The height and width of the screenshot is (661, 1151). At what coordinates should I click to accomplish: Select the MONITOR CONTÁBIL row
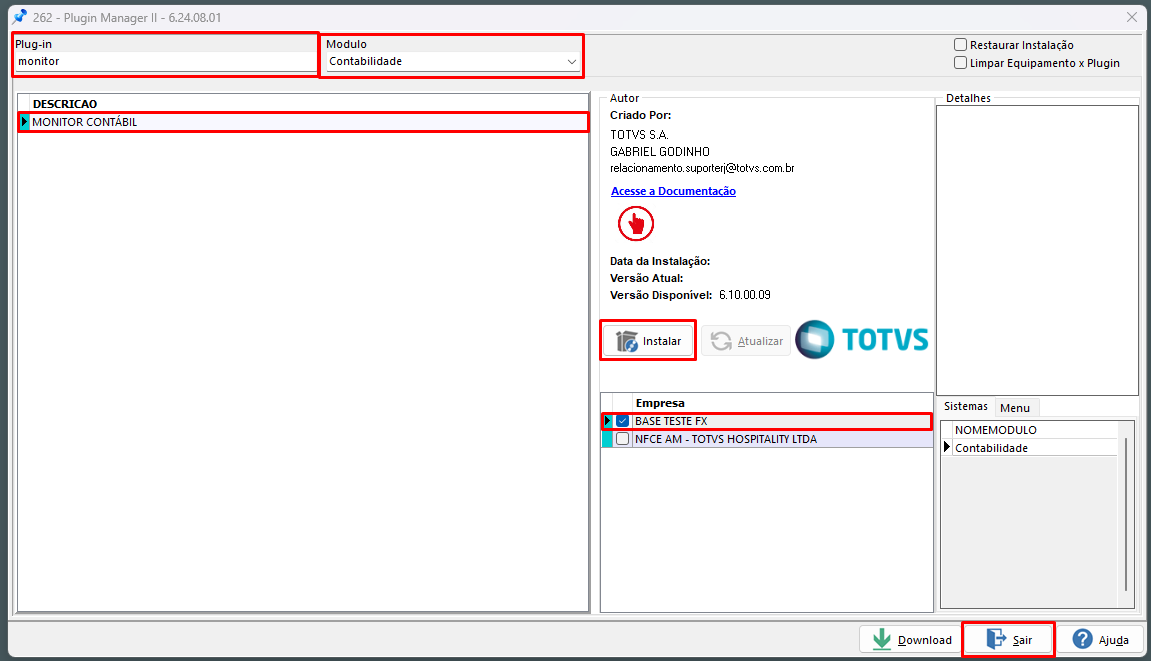click(x=303, y=122)
